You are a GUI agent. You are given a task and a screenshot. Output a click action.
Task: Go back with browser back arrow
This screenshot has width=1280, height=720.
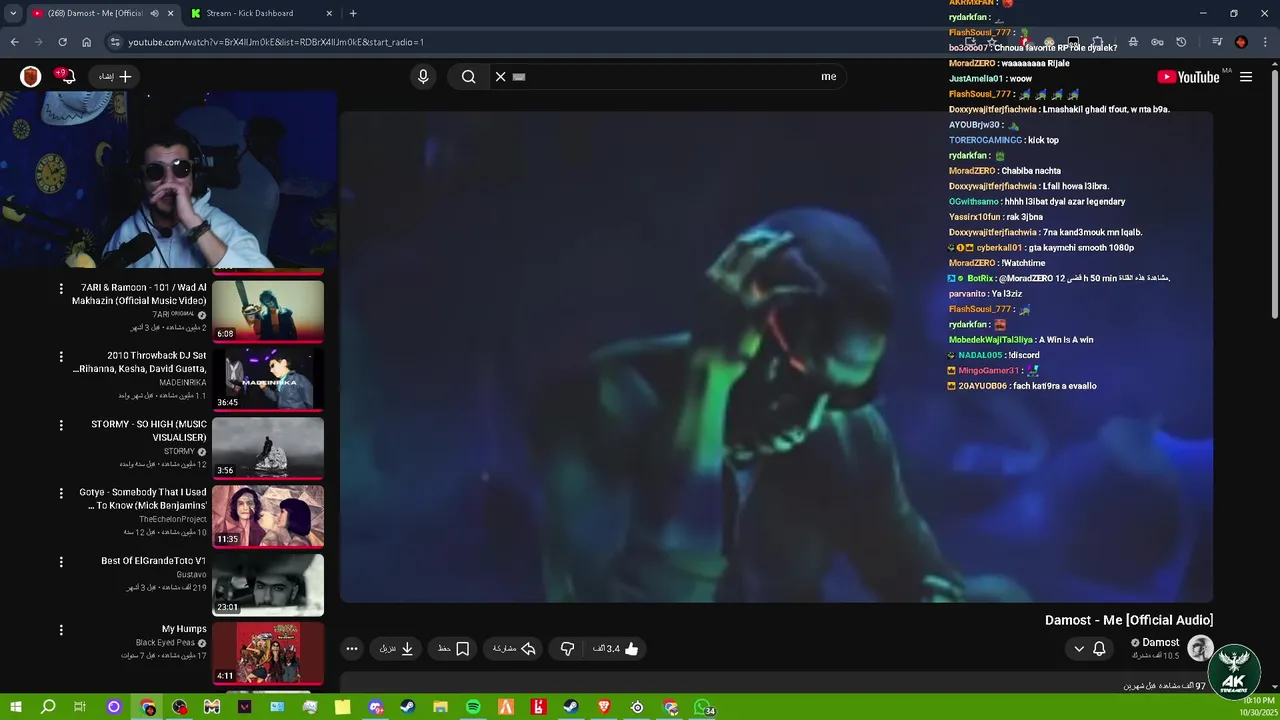click(x=14, y=42)
